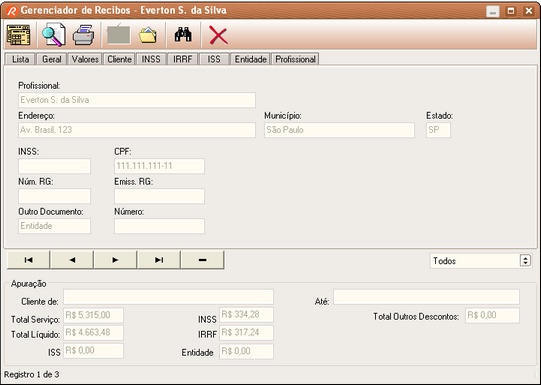The image size is (541, 385).
Task: Click the red X delete icon
Action: [218, 36]
